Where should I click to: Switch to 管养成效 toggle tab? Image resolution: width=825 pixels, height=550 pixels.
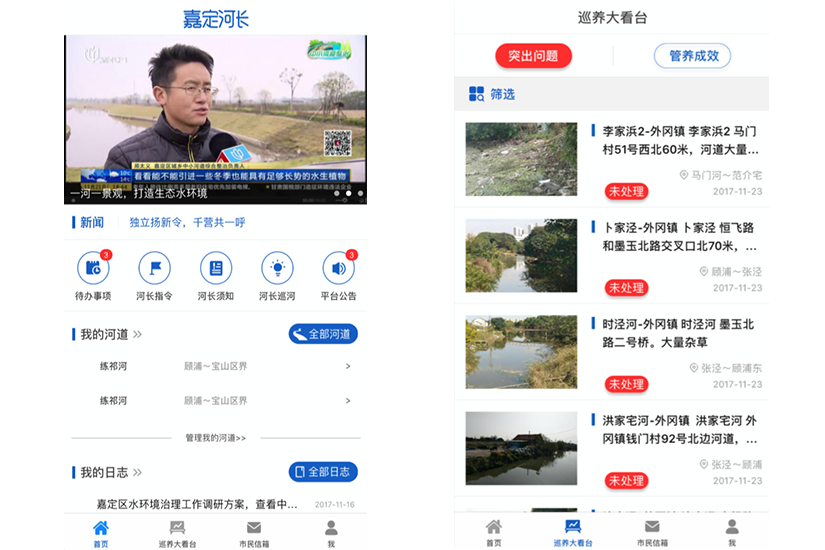[x=693, y=56]
